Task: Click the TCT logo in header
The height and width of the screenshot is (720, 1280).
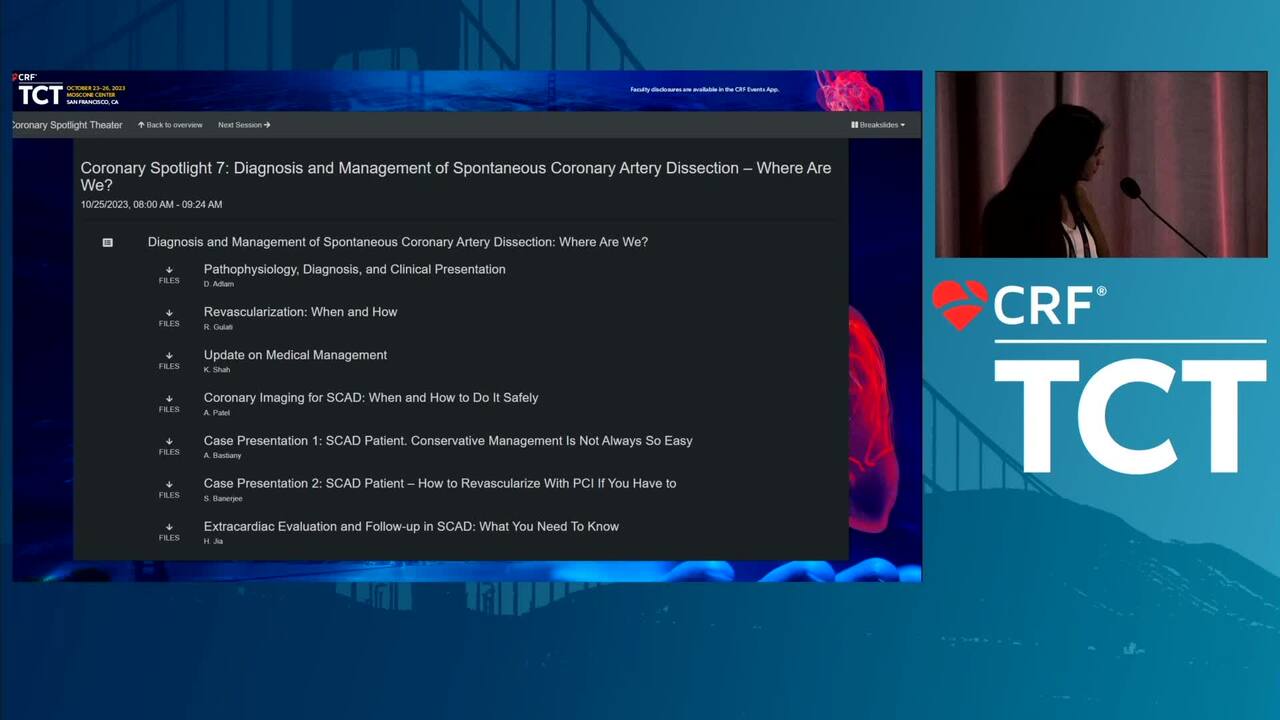Action: point(40,94)
